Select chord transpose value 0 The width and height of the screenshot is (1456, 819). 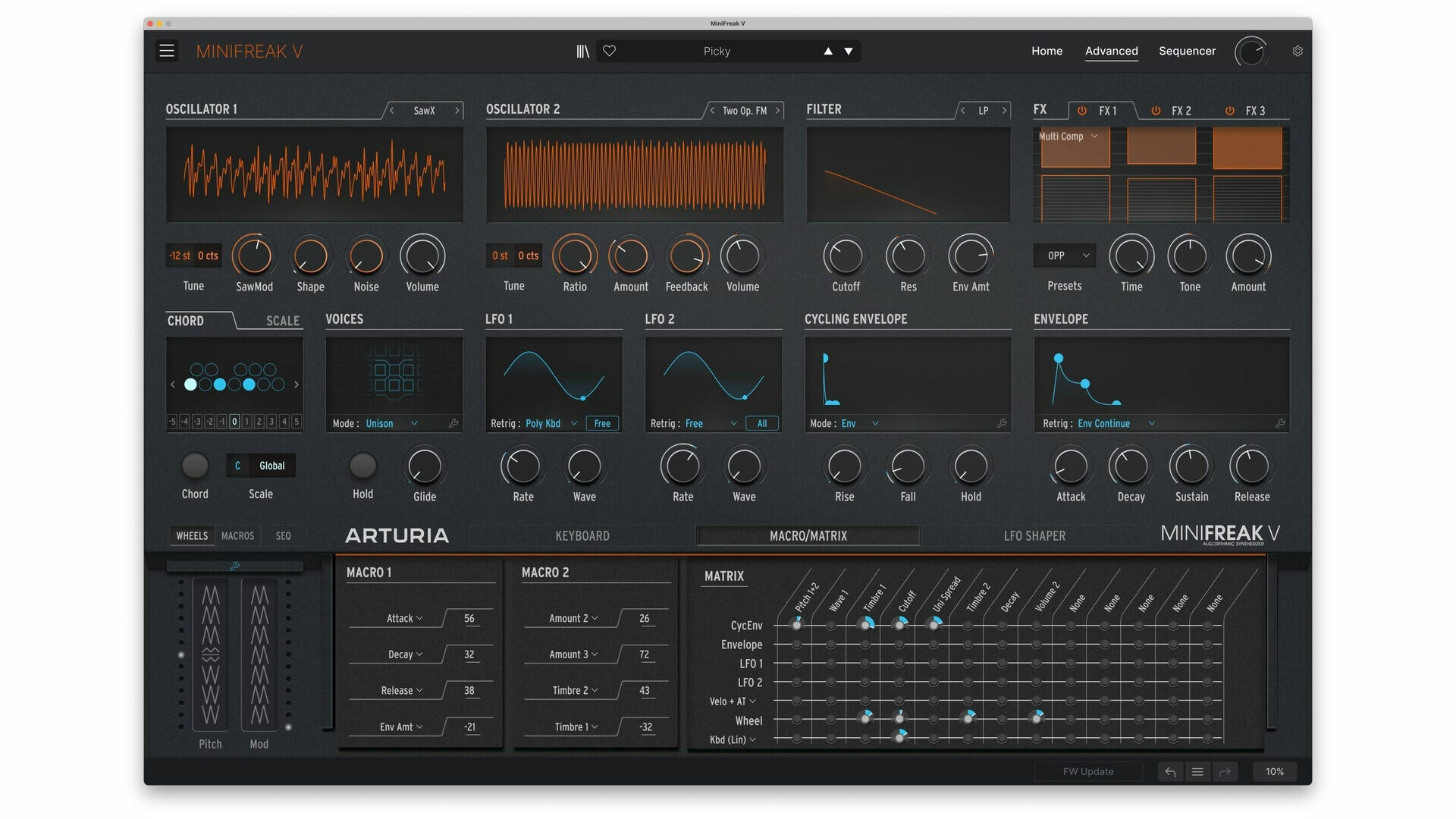[x=234, y=422]
